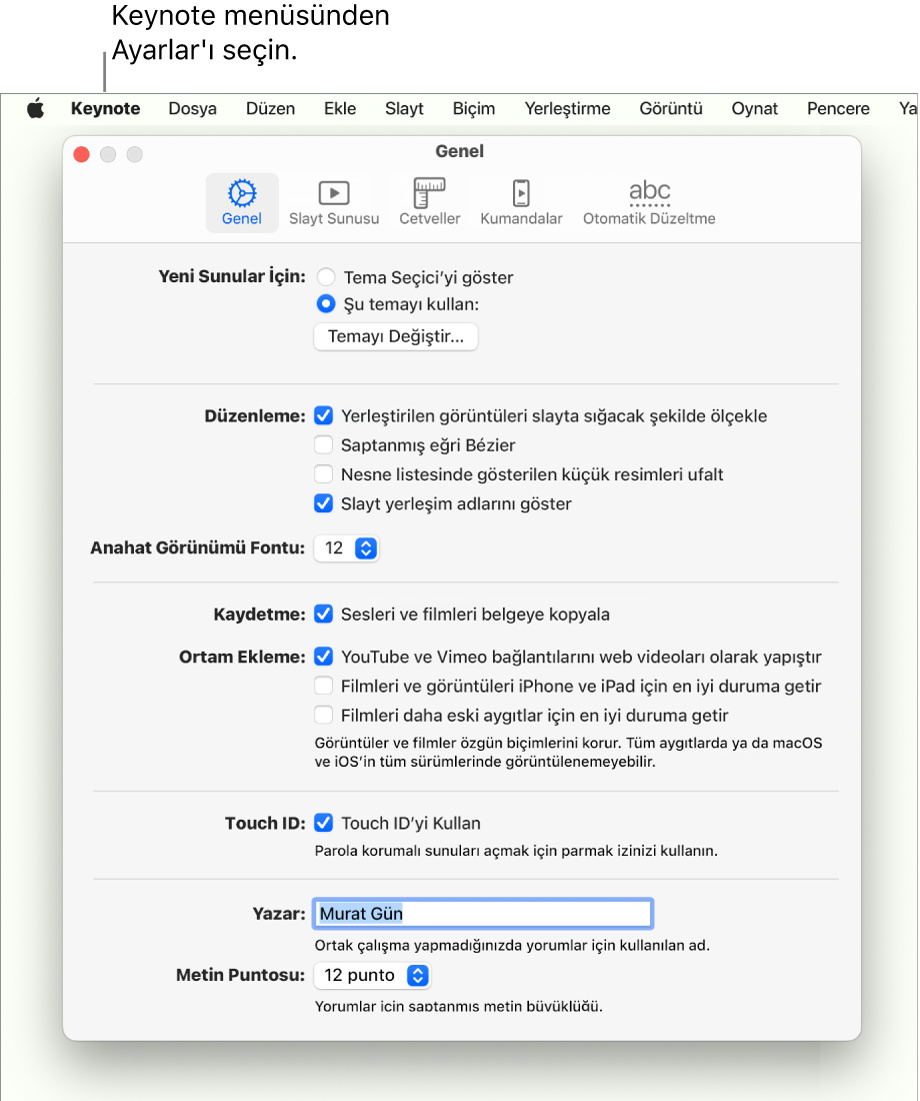920x1101 pixels.
Task: Open Anahat Görünümü Fontu size dropdown
Action: (346, 548)
